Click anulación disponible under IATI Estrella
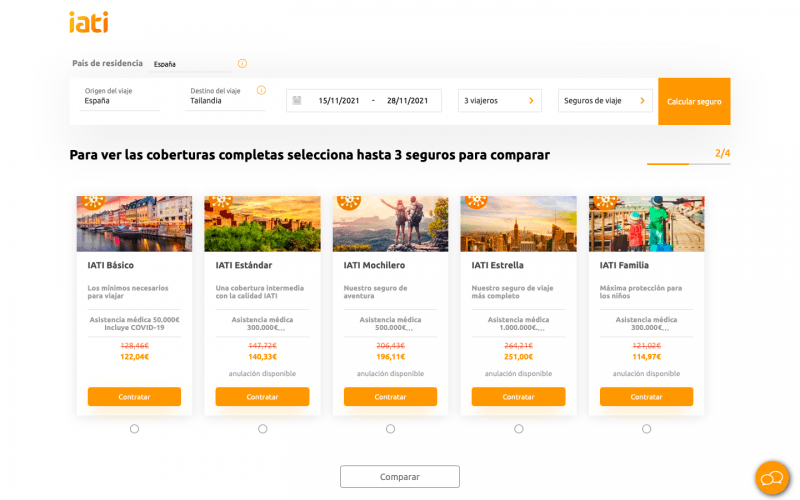The height and width of the screenshot is (500, 800). tap(518, 373)
